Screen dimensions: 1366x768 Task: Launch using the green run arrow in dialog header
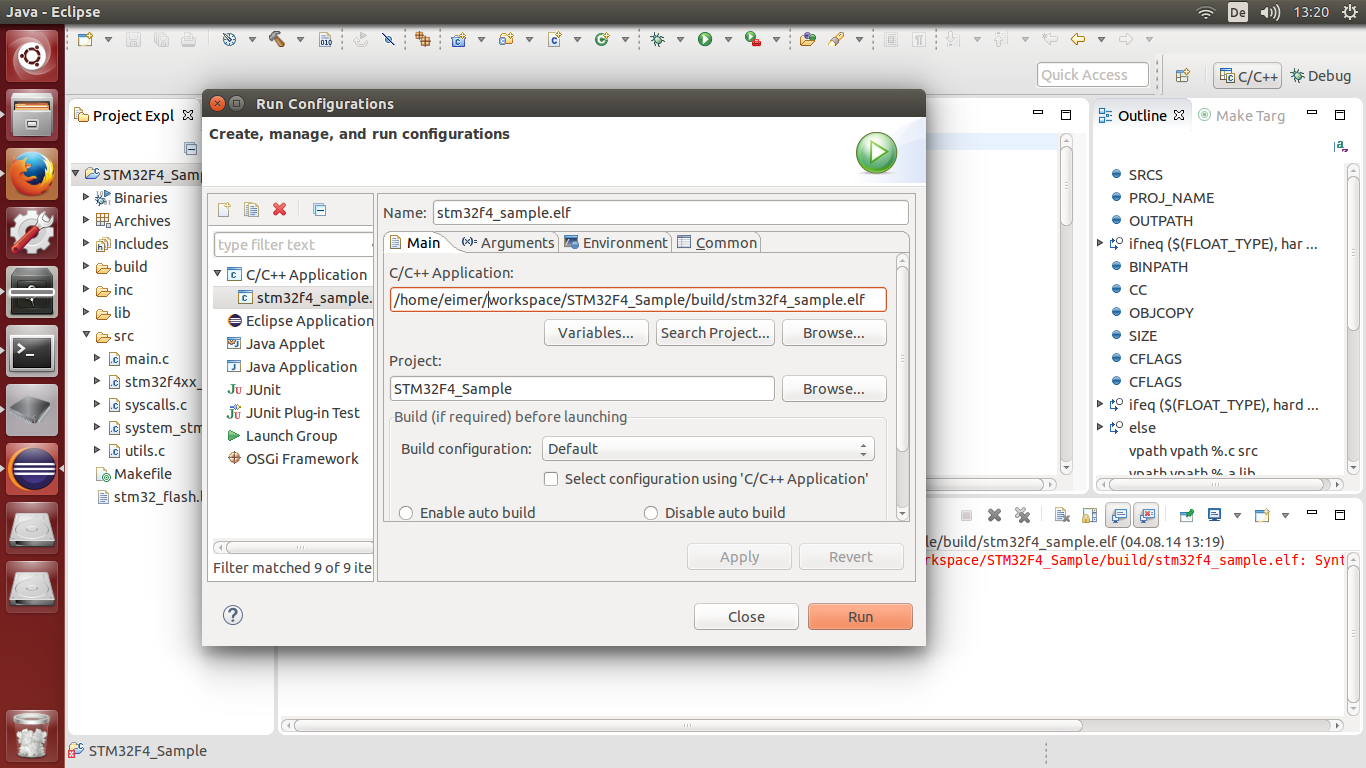pos(876,153)
